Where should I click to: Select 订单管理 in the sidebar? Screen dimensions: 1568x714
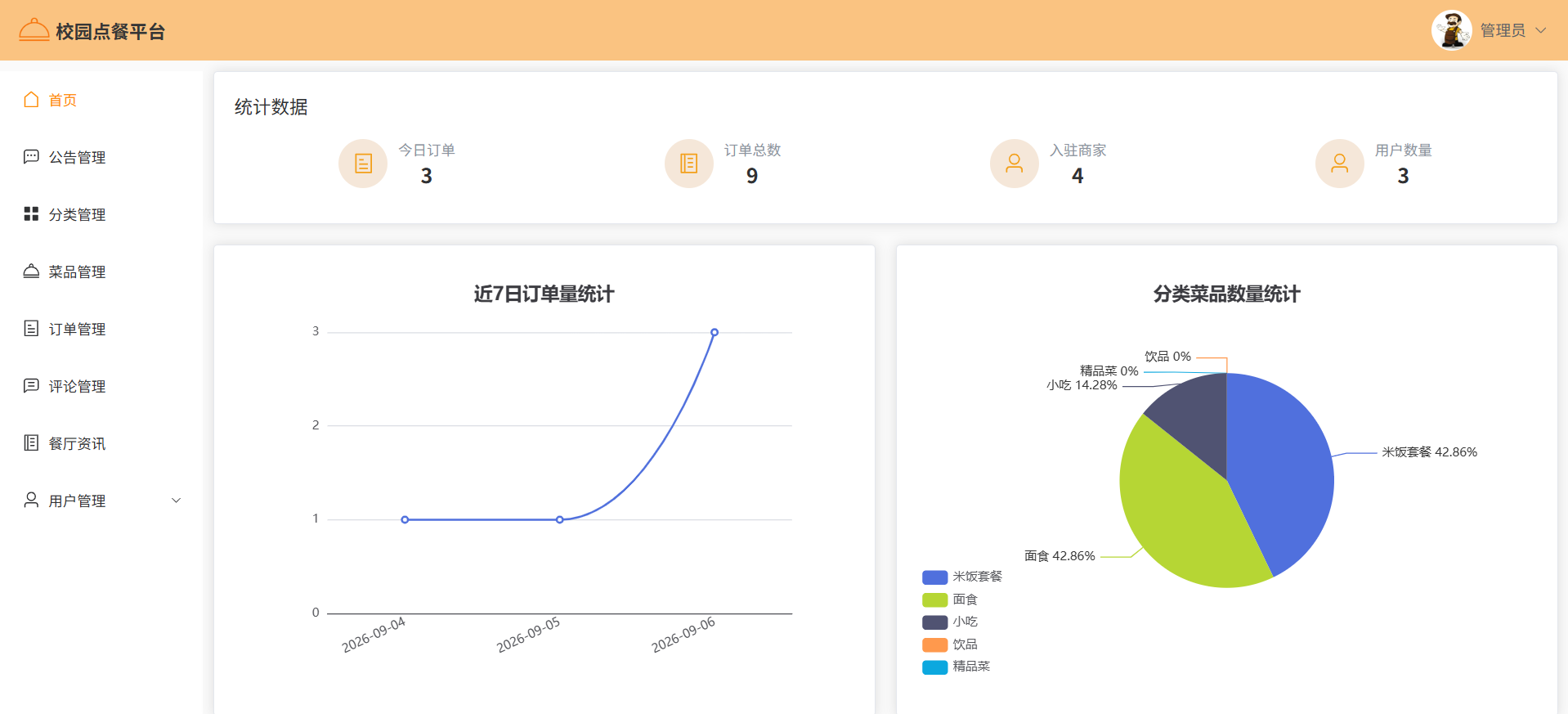point(101,329)
